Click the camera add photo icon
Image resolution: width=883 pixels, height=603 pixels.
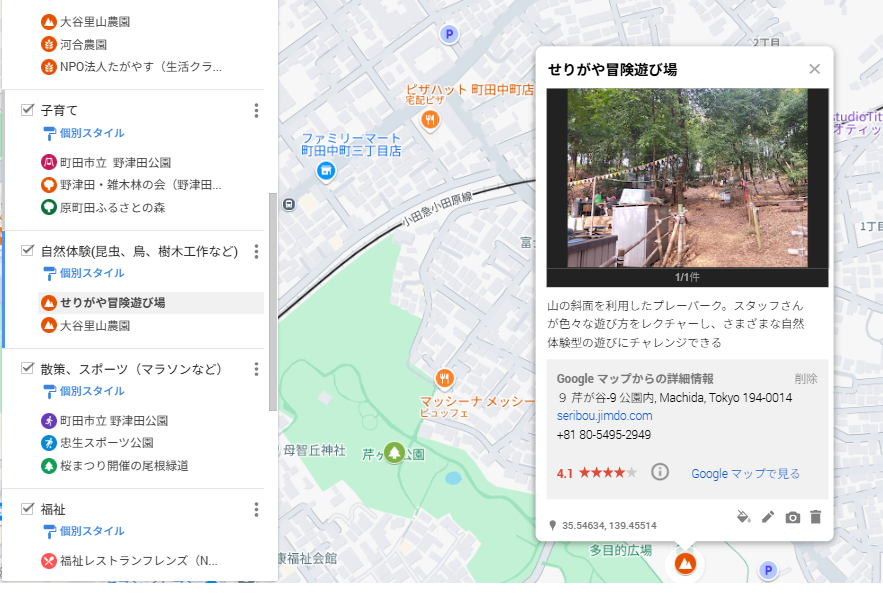[792, 517]
